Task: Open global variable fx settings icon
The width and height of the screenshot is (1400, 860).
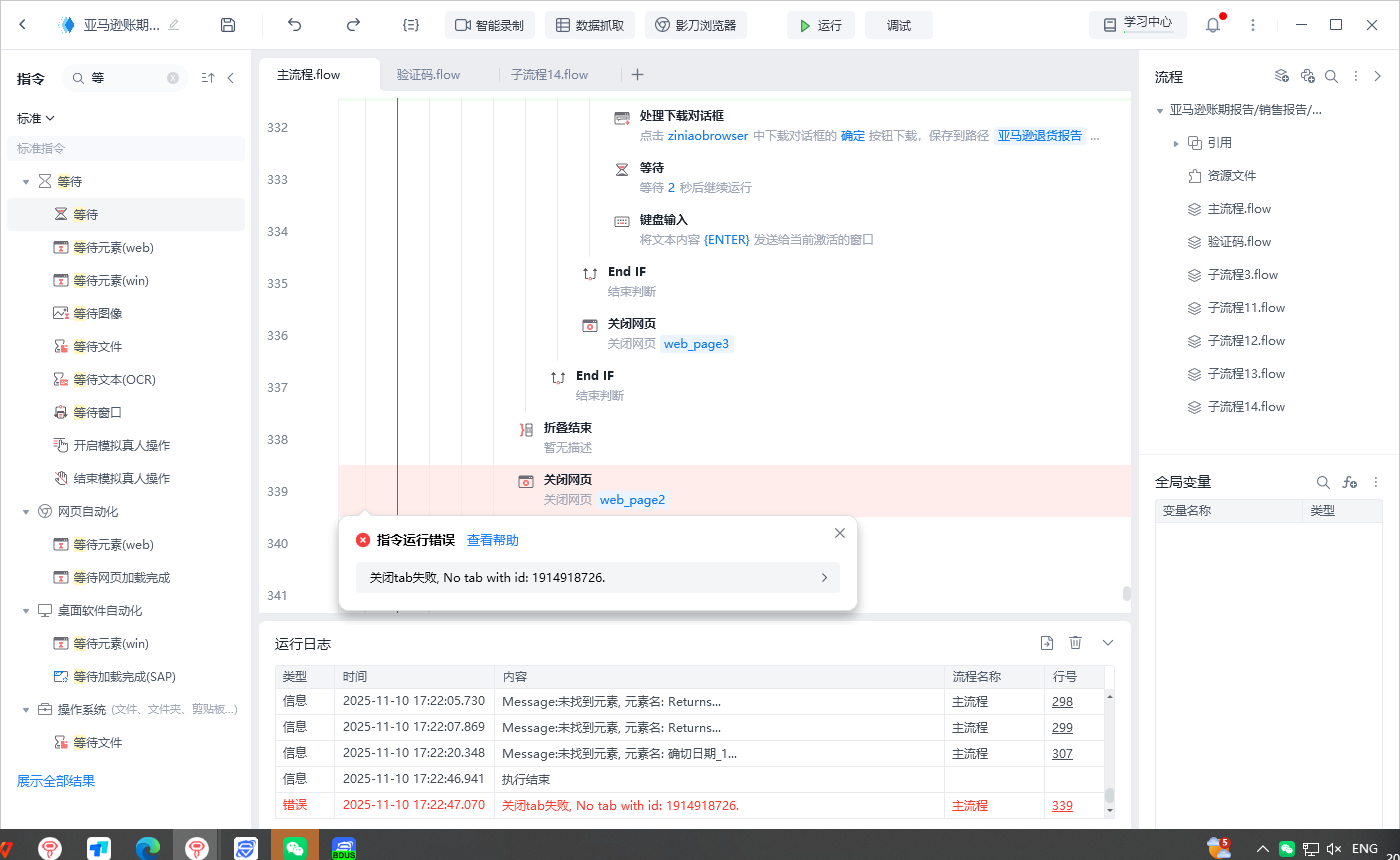Action: [1350, 482]
